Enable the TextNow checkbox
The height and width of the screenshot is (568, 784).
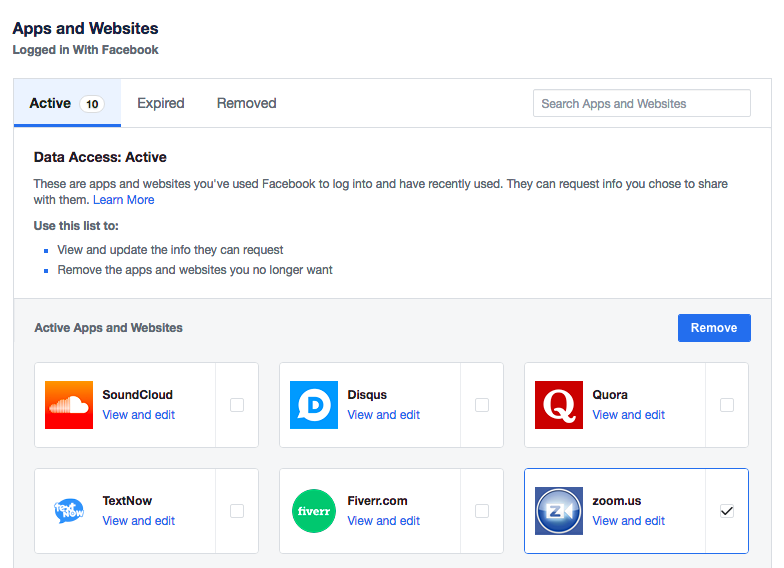[x=237, y=511]
